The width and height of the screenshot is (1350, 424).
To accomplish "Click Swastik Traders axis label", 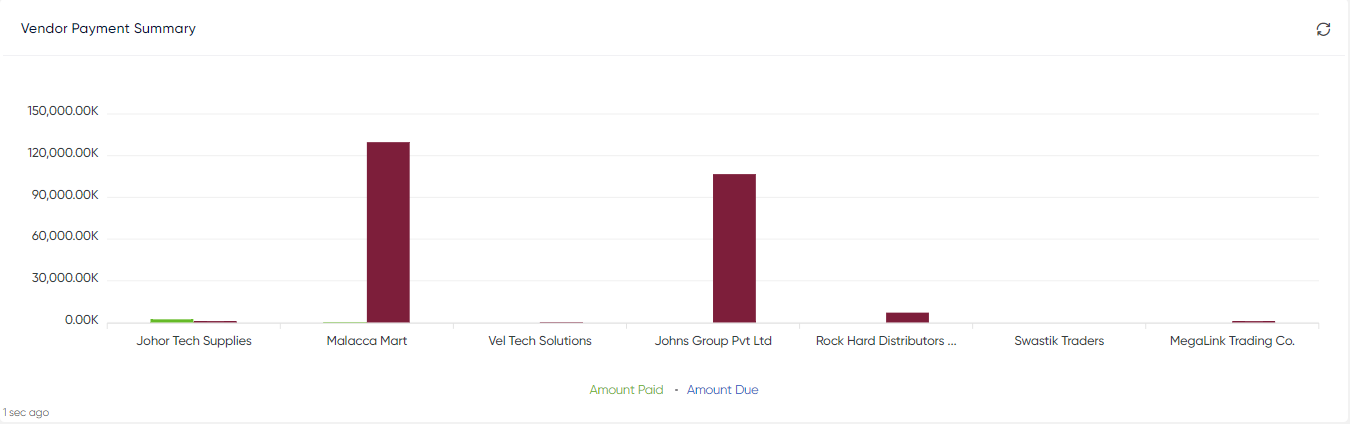I will (x=1059, y=341).
